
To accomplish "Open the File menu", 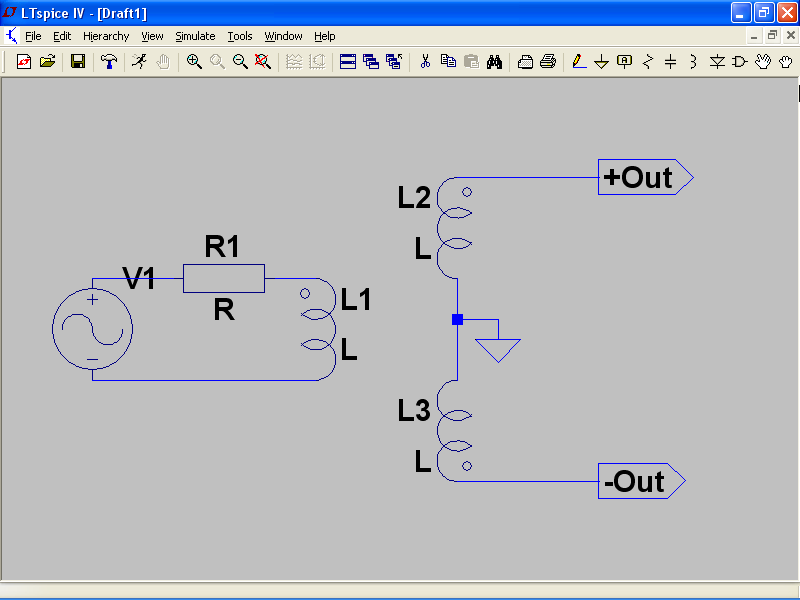I will [33, 36].
